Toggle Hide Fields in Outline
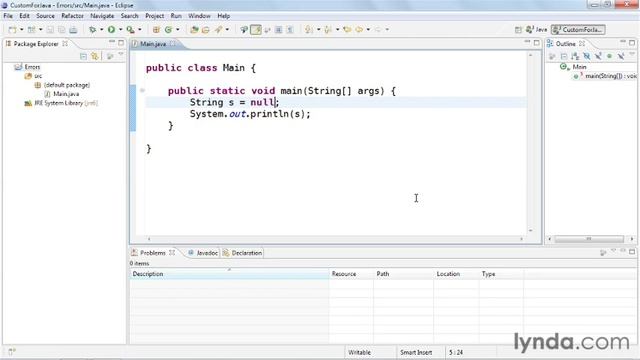The image size is (640, 360). [587, 56]
